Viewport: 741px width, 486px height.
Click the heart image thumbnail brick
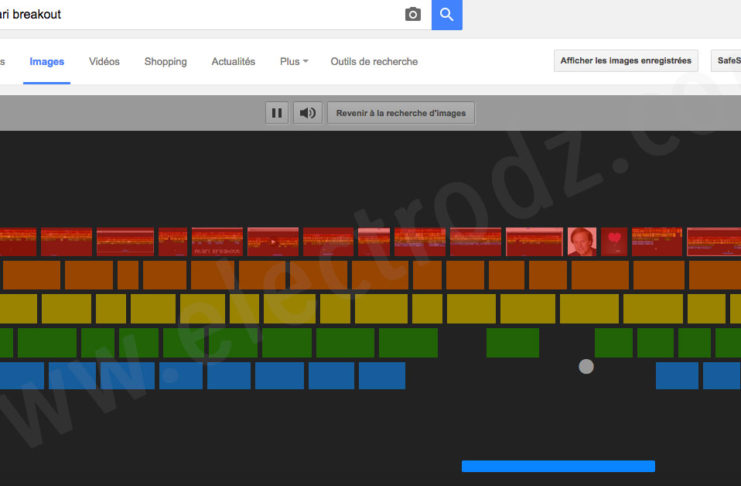pyautogui.click(x=614, y=242)
